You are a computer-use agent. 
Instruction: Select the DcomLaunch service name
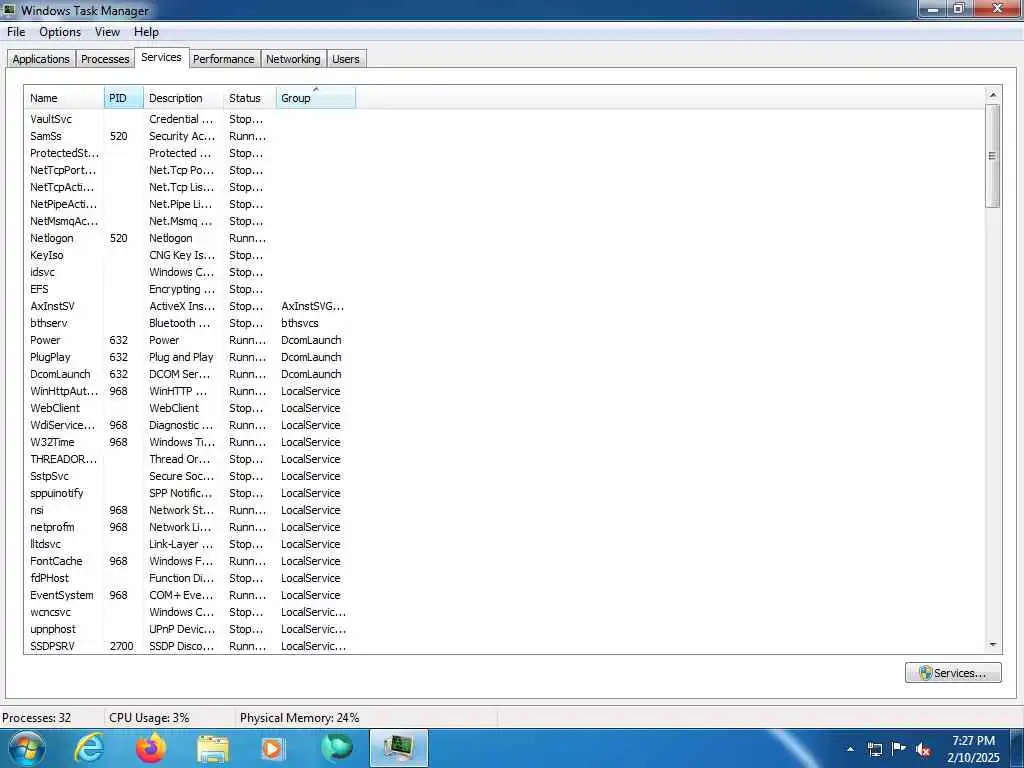(60, 374)
